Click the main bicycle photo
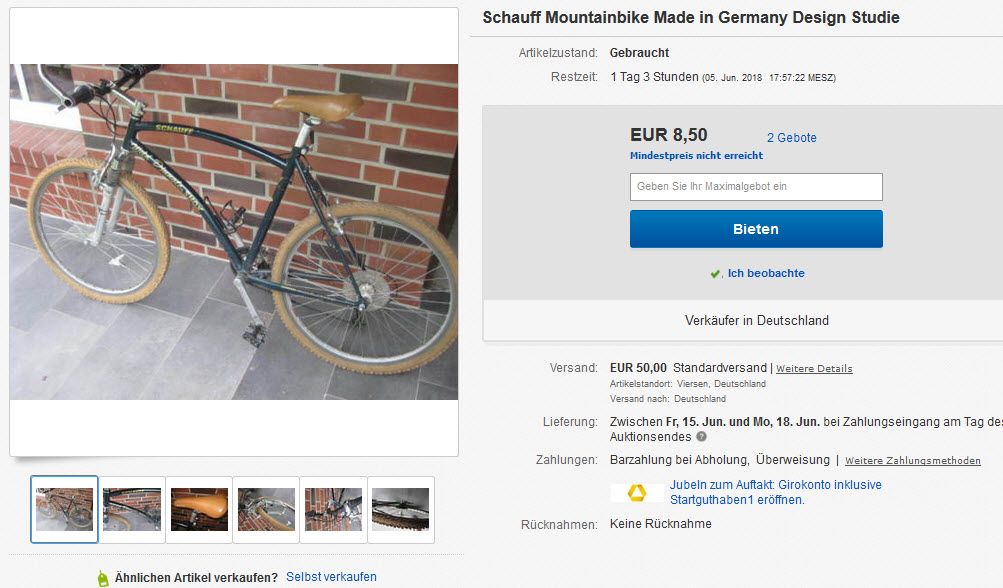The image size is (1003, 588). [x=234, y=232]
